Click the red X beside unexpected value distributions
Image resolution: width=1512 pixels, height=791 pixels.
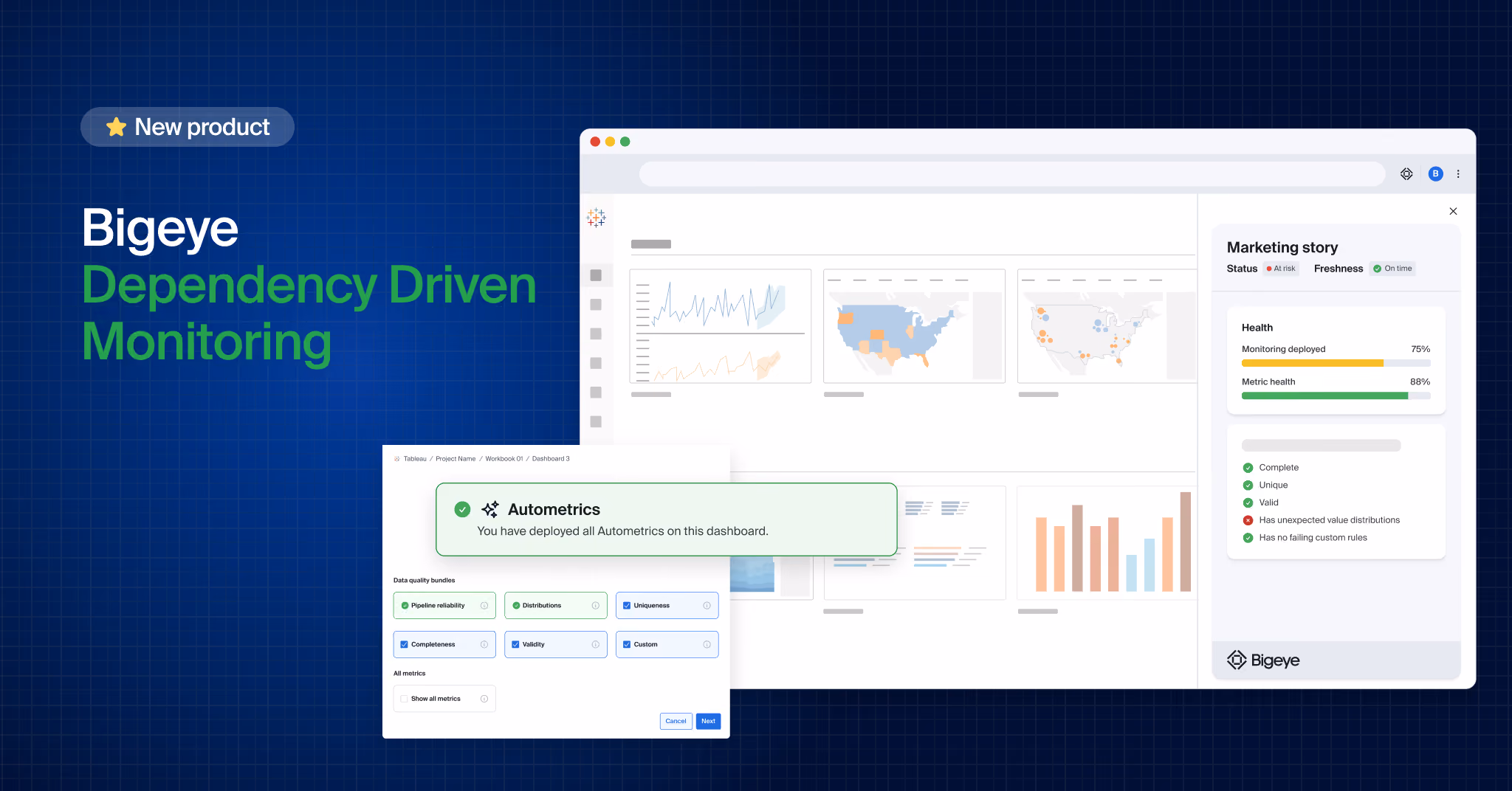[1248, 520]
